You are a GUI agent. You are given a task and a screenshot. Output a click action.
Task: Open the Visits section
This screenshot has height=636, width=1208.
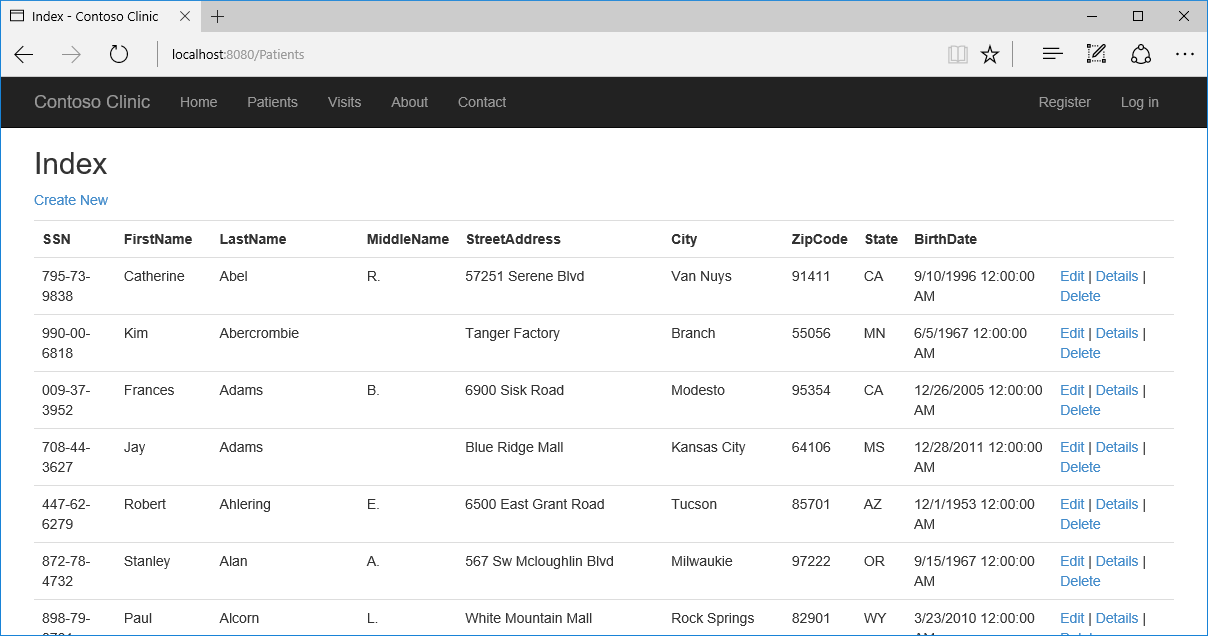coord(344,102)
